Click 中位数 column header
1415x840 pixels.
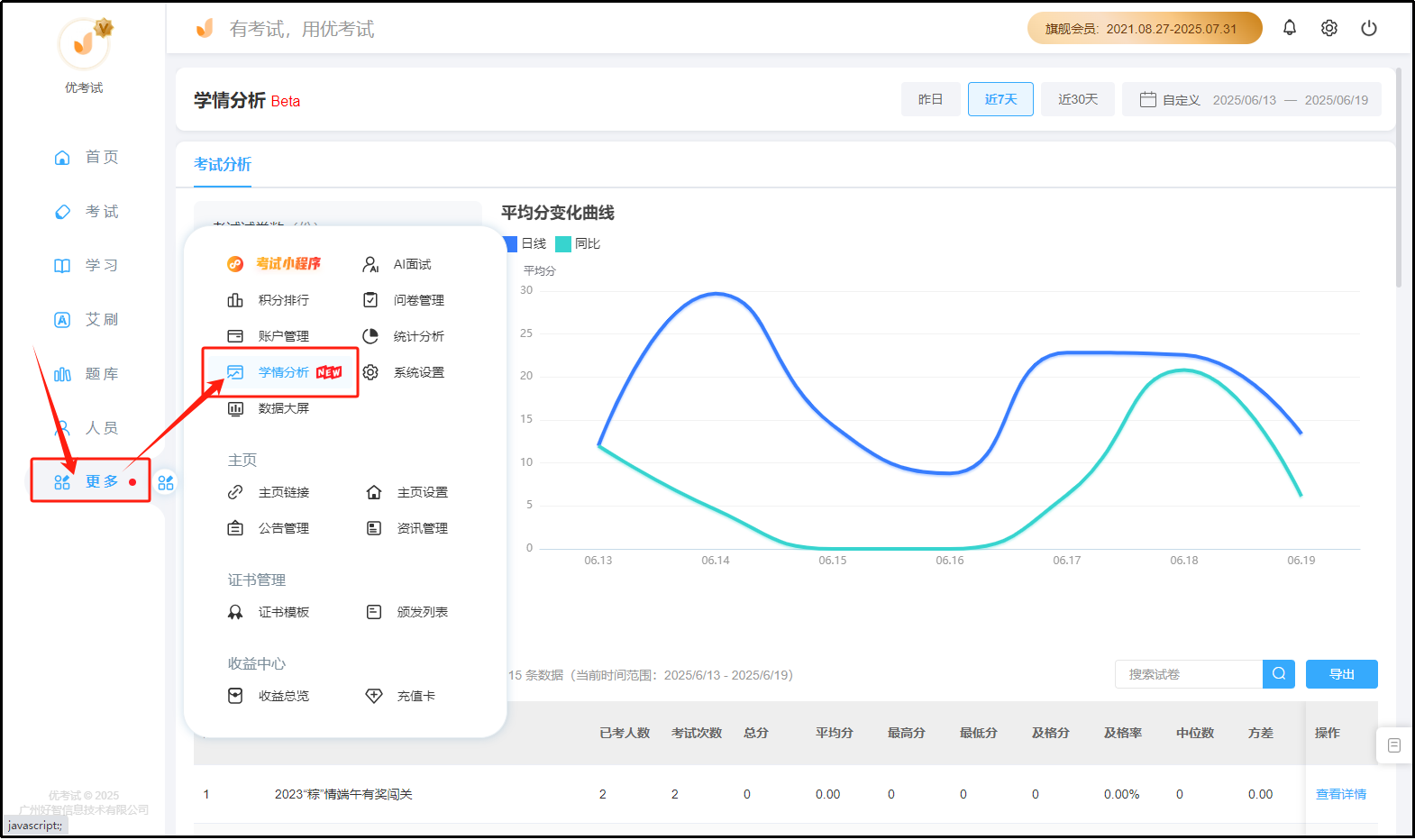1195,733
